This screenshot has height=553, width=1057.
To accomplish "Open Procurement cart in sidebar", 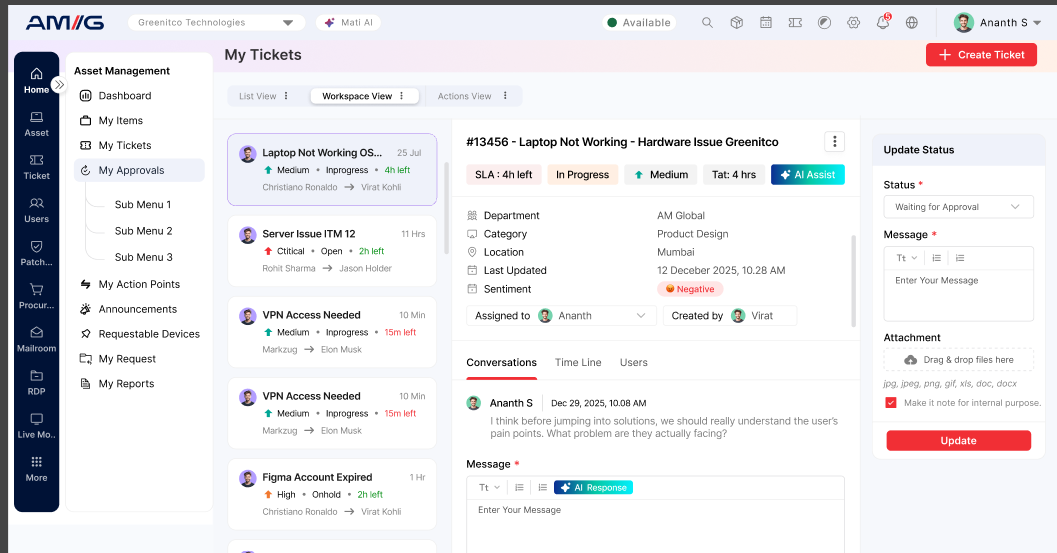I will [36, 296].
